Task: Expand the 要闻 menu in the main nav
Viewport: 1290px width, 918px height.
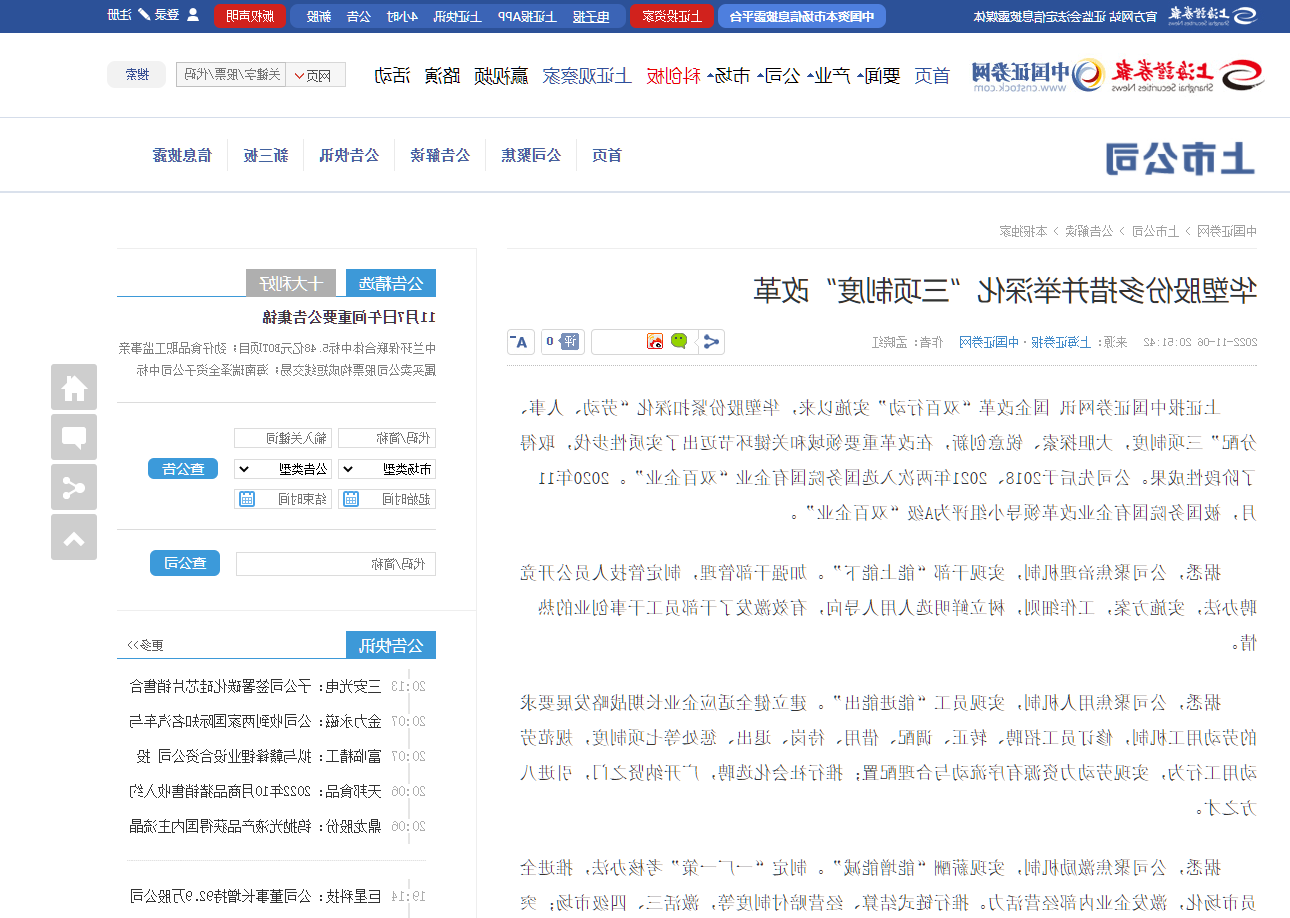Action: (877, 75)
